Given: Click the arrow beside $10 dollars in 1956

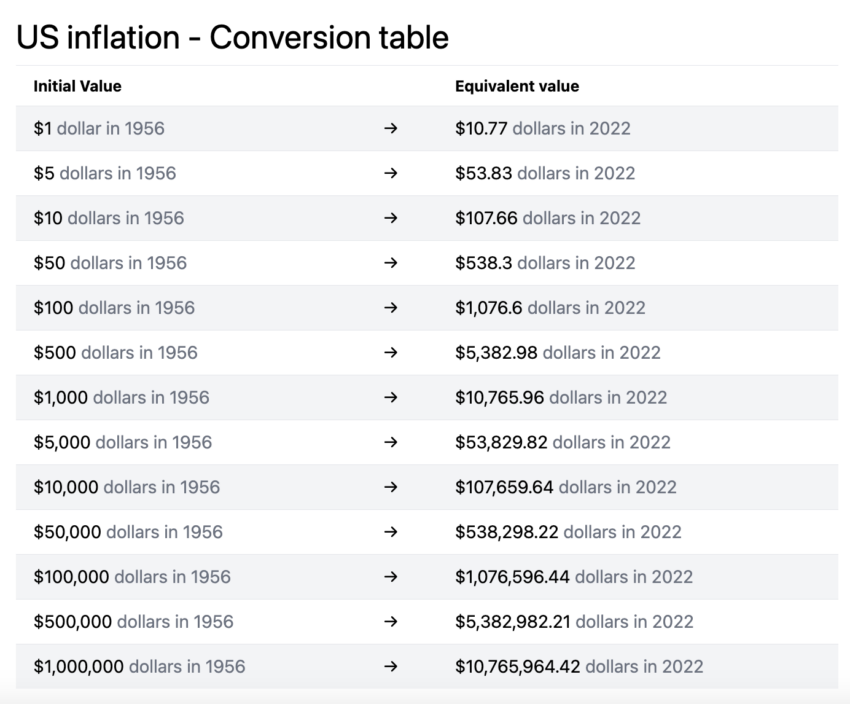Looking at the screenshot, I should click(x=390, y=218).
